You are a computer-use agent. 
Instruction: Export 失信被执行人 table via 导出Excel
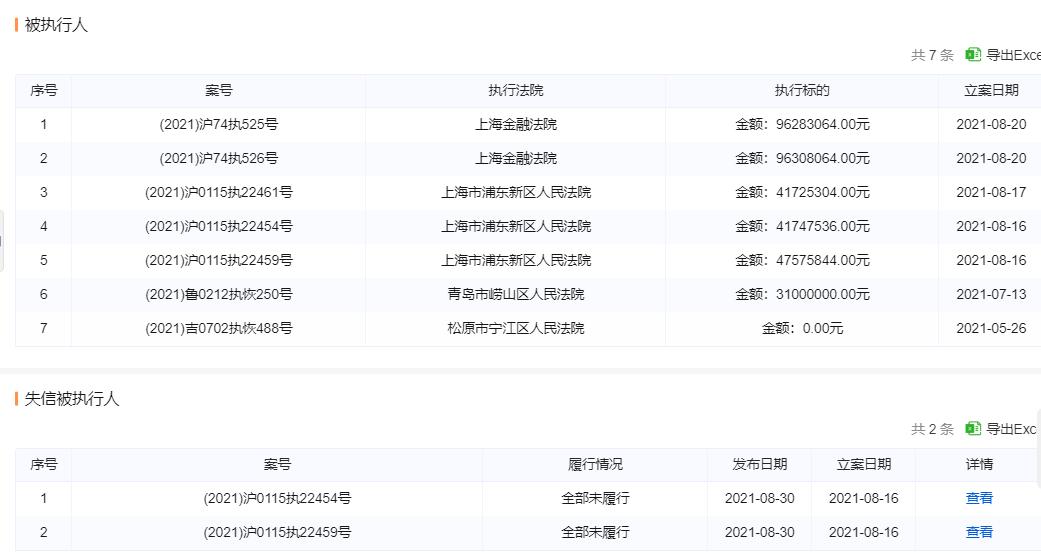(1011, 428)
